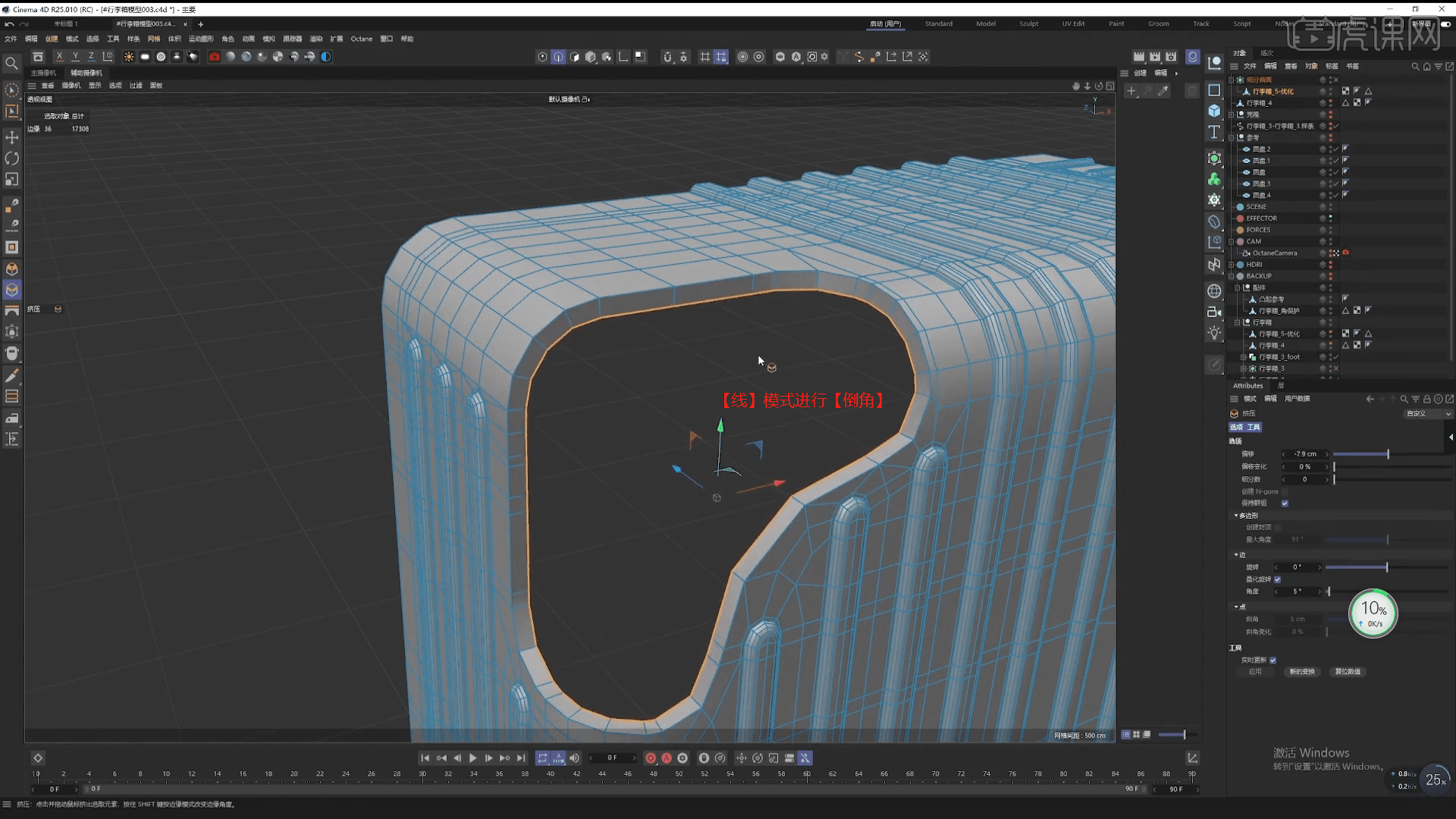Select the Move tool in left toolbar
The image size is (1456, 819).
11,137
